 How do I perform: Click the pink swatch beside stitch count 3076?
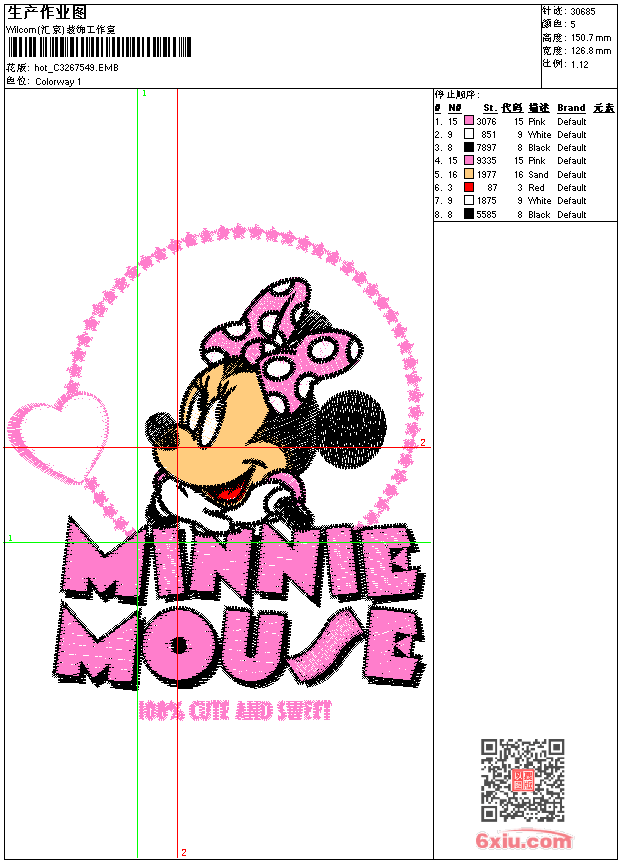(x=469, y=121)
